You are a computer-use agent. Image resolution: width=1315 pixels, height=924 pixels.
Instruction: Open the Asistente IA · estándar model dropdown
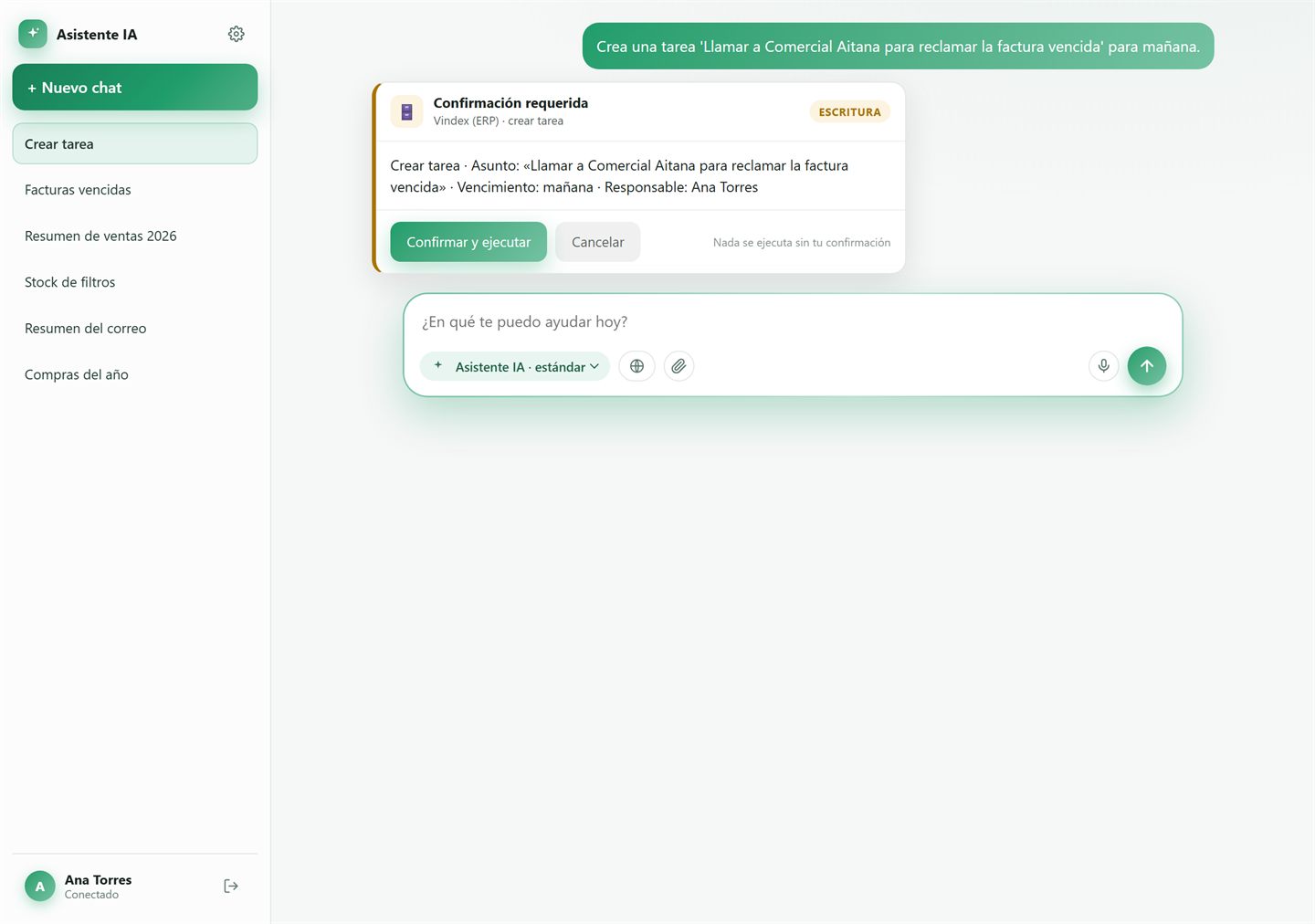515,366
